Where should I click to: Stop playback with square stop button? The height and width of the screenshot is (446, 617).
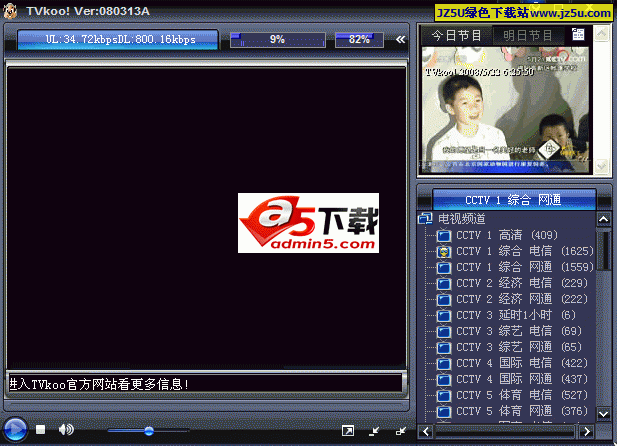41,429
